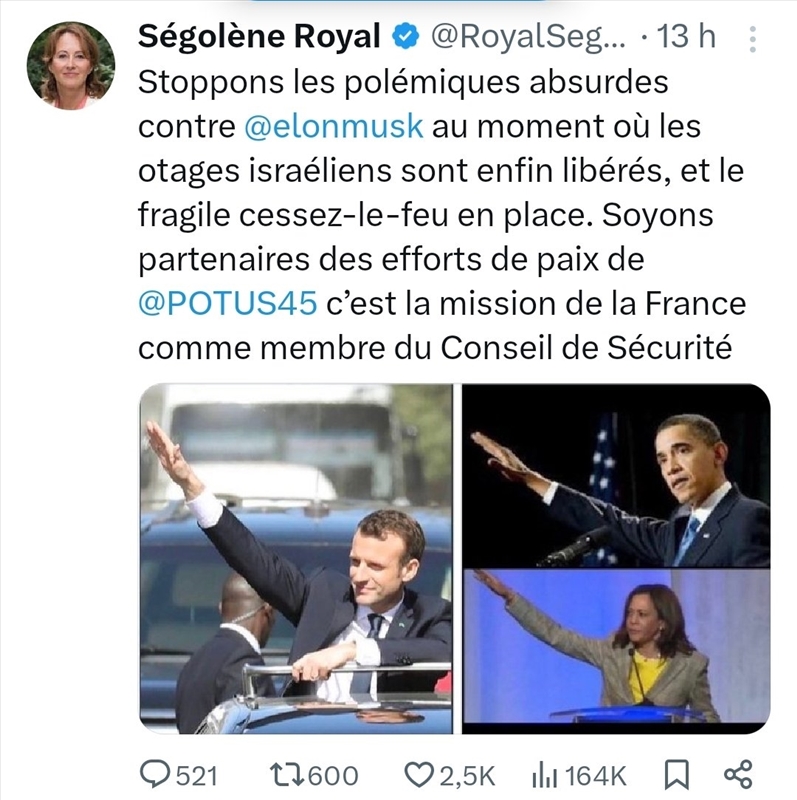This screenshot has width=797, height=800.
Task: Click the tweet text to expand it
Action: (x=440, y=214)
